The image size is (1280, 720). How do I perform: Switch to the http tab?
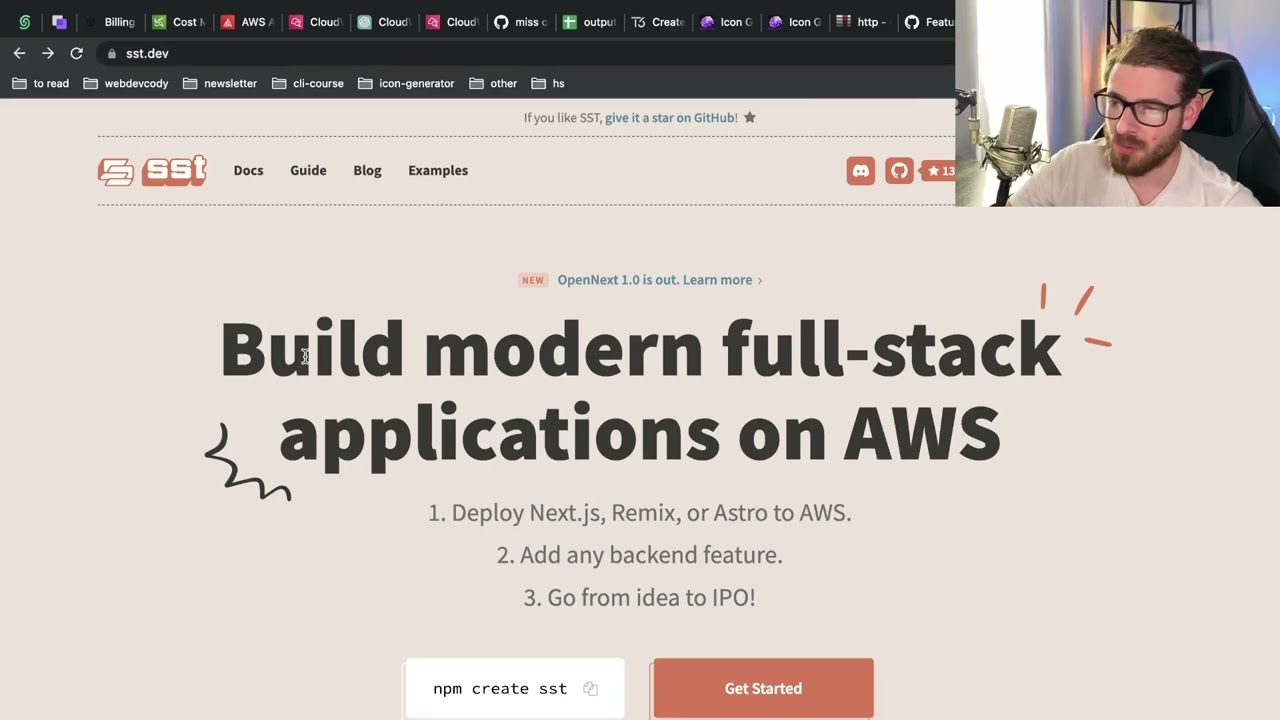tap(862, 22)
